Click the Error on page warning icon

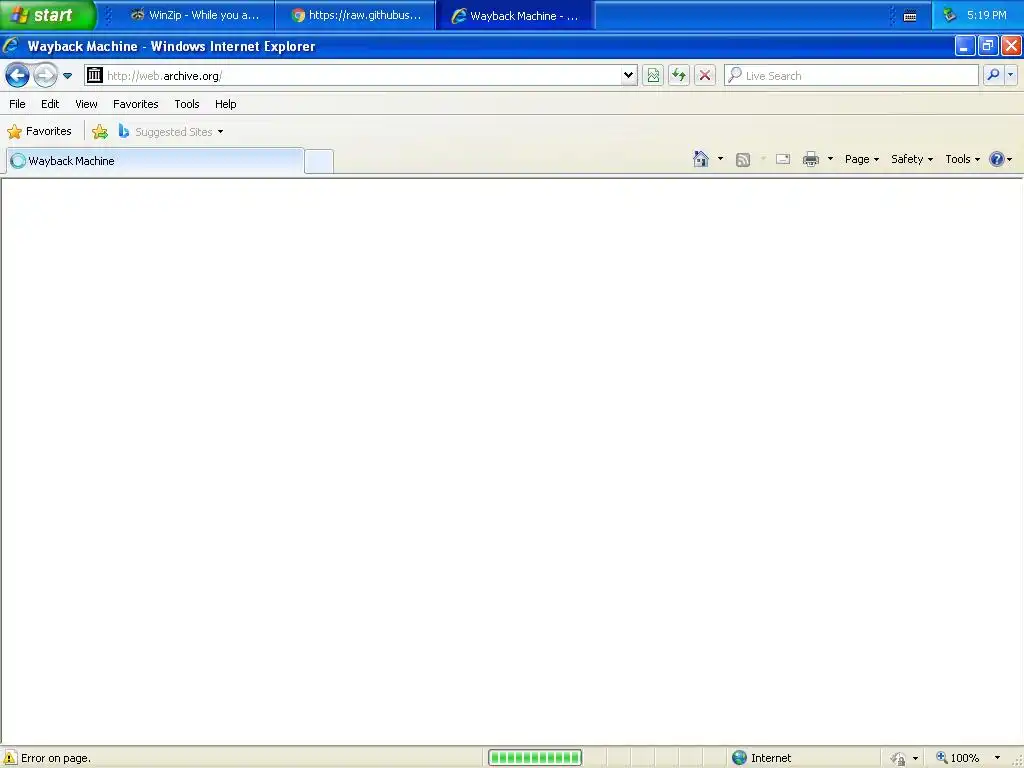pyautogui.click(x=9, y=758)
